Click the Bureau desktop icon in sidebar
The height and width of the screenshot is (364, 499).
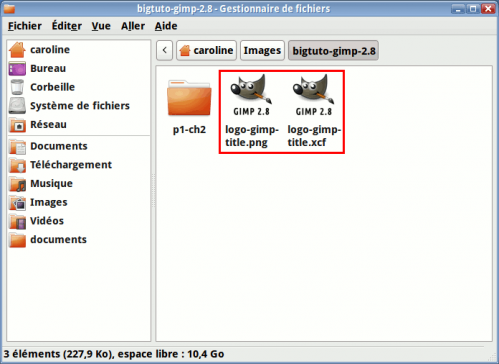pyautogui.click(x=17, y=69)
